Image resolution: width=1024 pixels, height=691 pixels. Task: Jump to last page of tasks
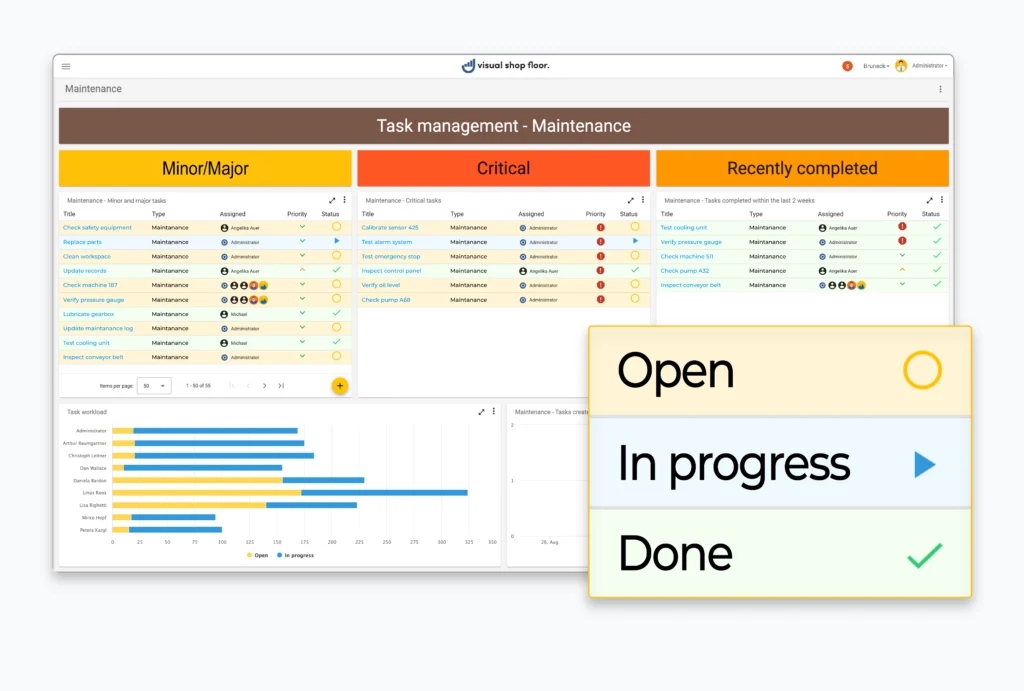[281, 385]
